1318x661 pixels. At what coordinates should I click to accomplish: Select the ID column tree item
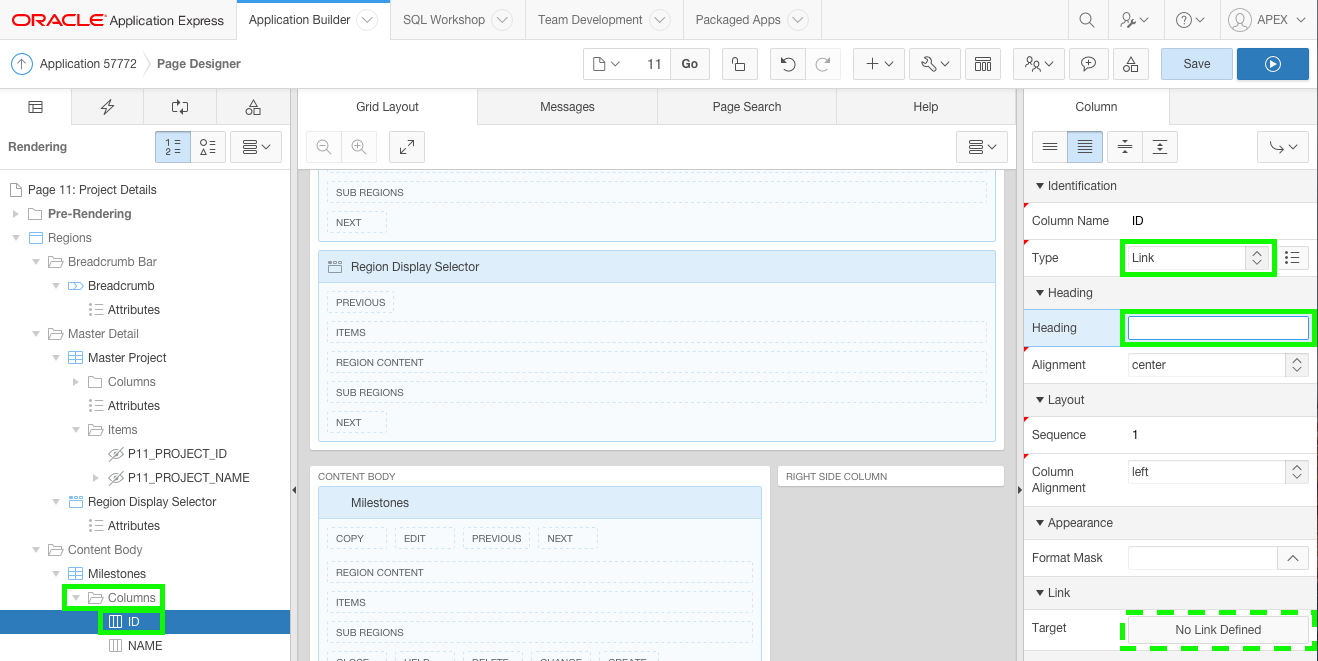134,622
